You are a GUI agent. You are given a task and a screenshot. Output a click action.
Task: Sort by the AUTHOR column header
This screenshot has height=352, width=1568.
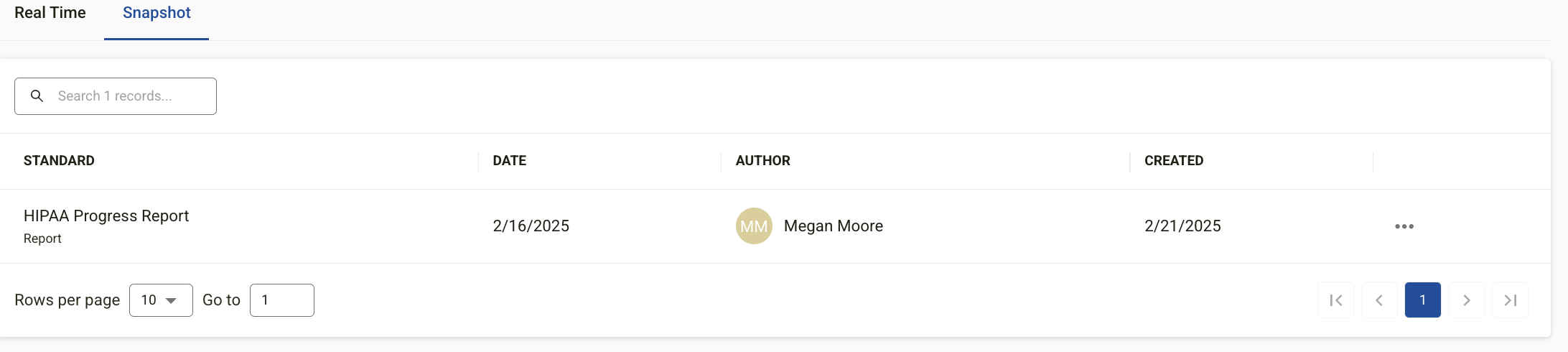762,161
